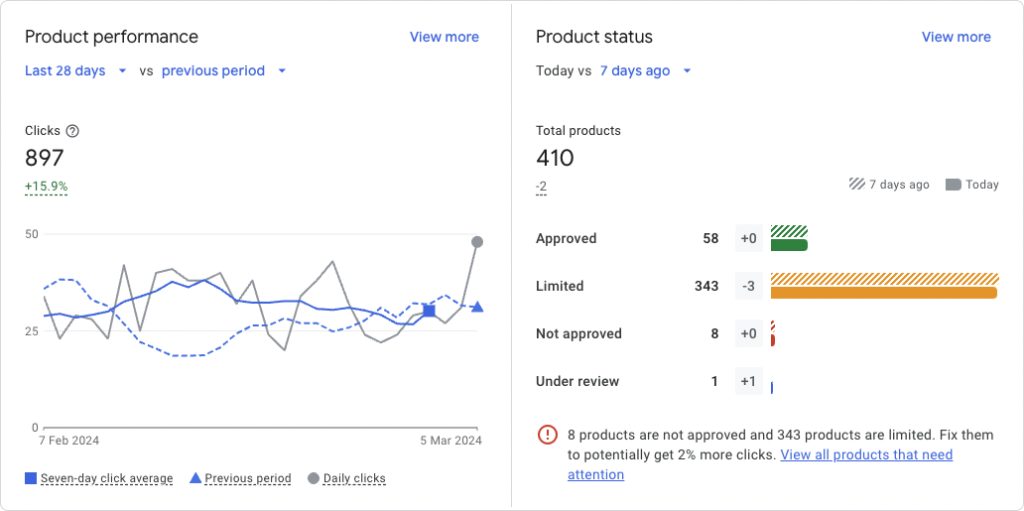
Task: Open the previous period comparison dropdown
Action: pyautogui.click(x=224, y=71)
